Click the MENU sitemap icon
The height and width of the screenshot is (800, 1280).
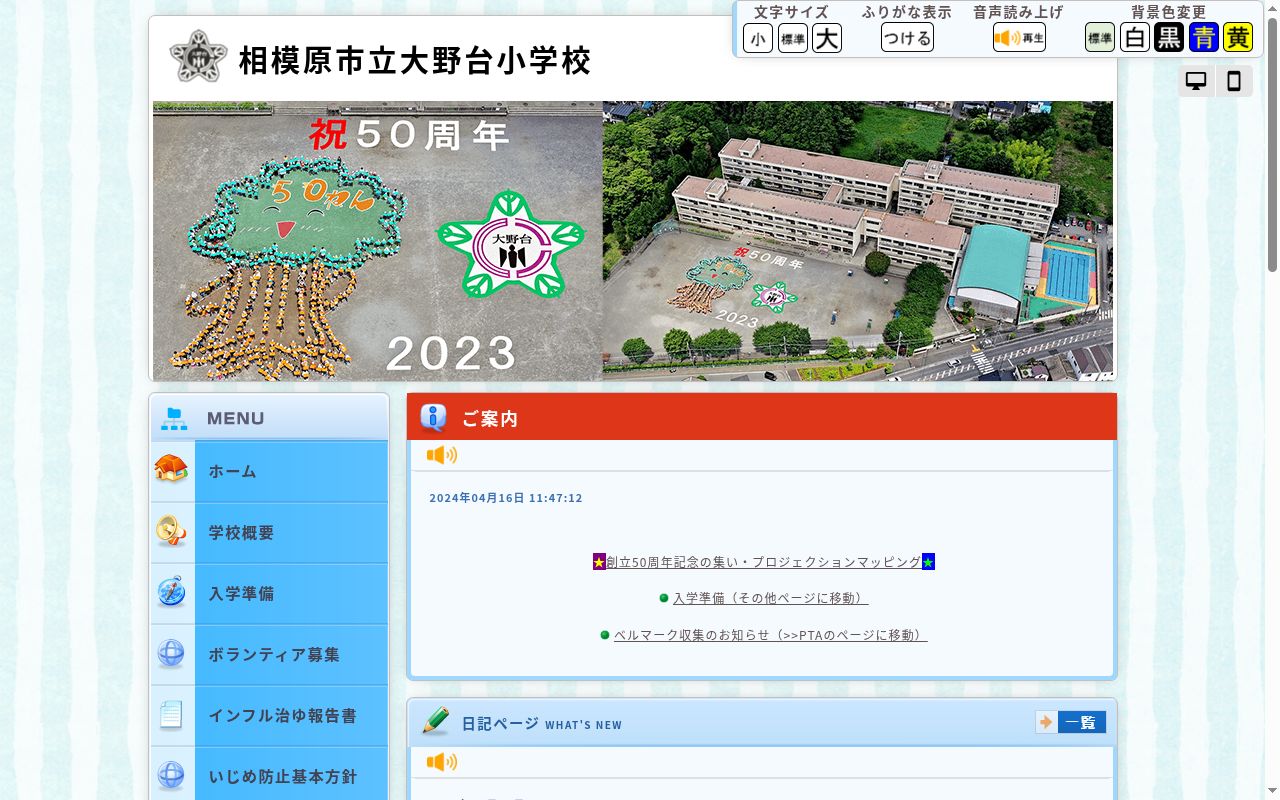point(175,418)
